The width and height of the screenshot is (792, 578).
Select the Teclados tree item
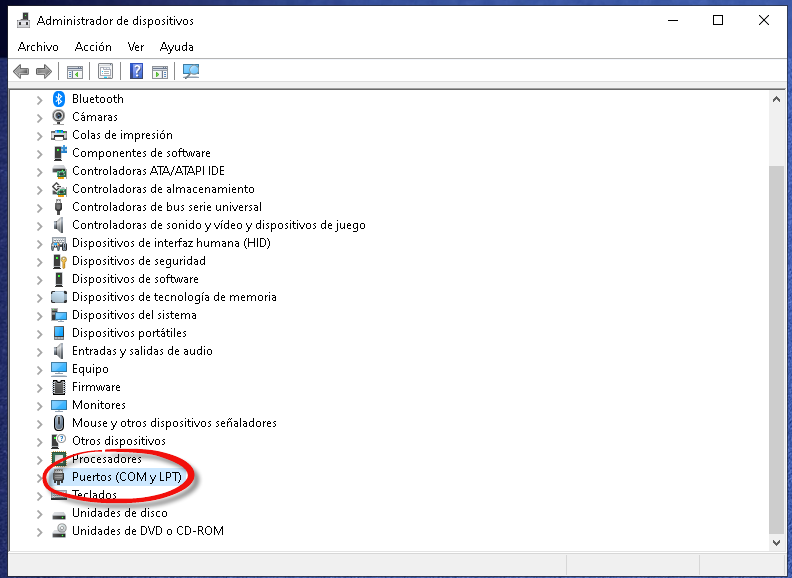tap(94, 495)
